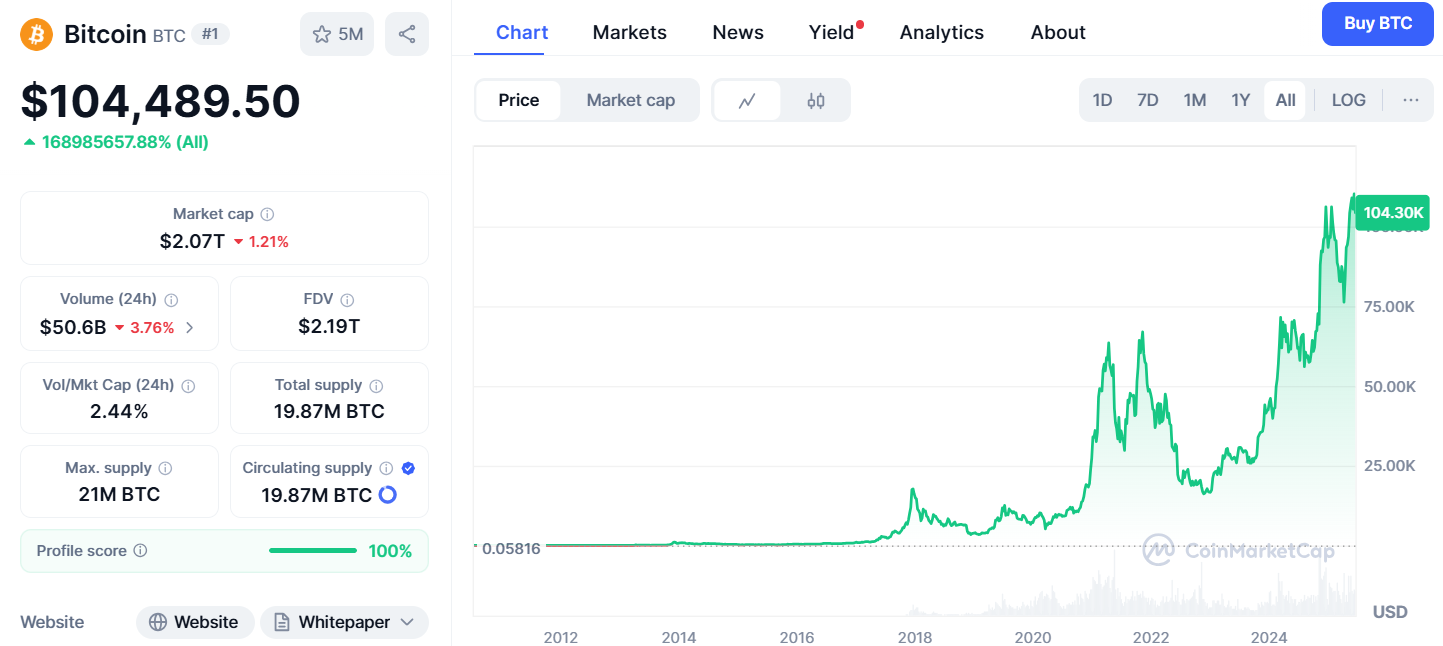The width and height of the screenshot is (1443, 646).
Task: Open more chart options ellipsis
Action: pos(1410,100)
